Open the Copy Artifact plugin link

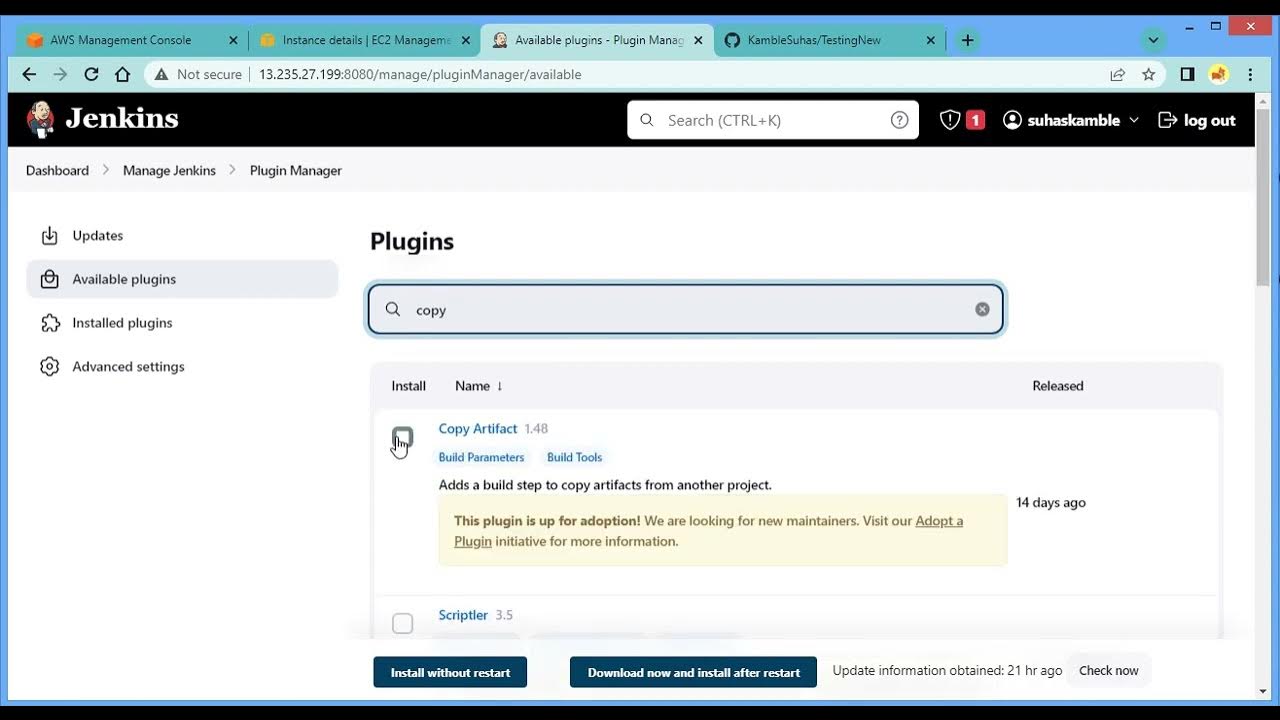[478, 429]
